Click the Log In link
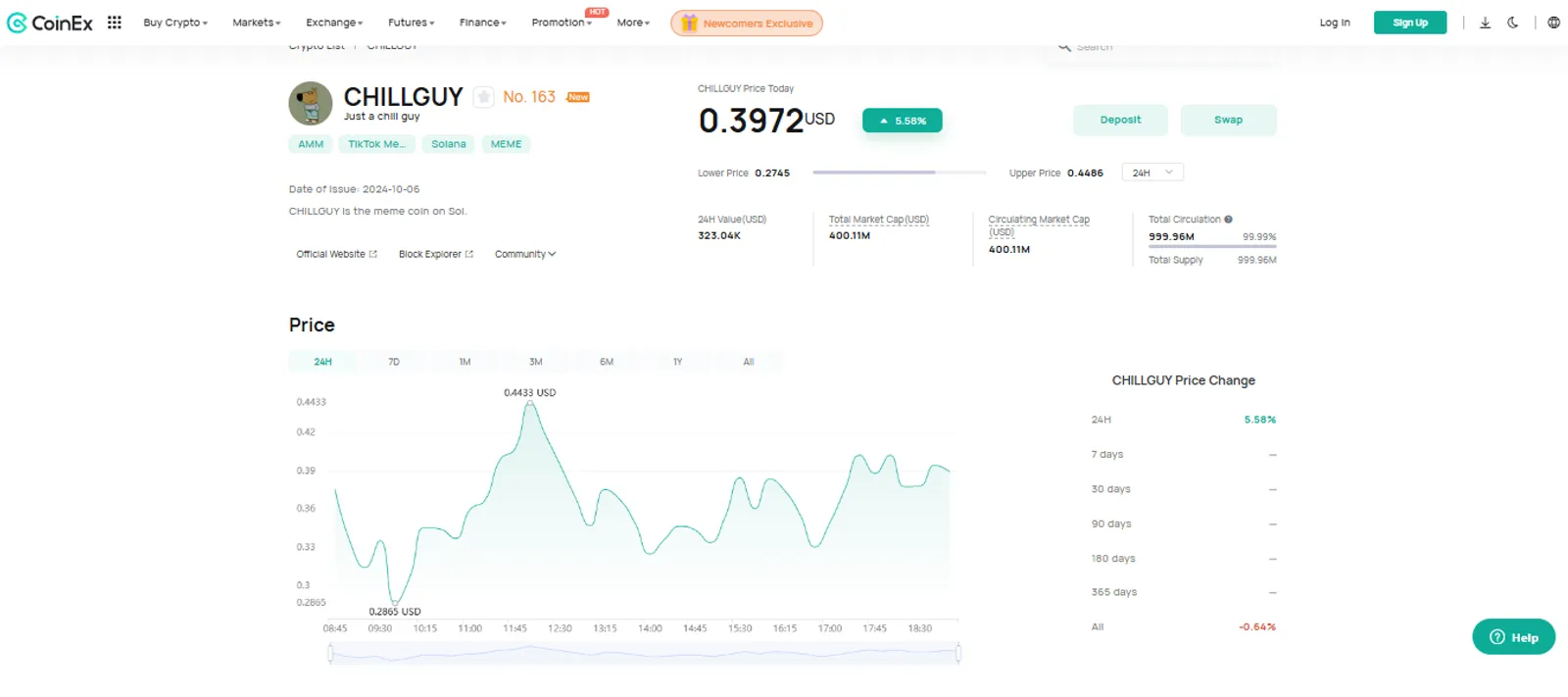The height and width of the screenshot is (697, 1568). [1335, 23]
